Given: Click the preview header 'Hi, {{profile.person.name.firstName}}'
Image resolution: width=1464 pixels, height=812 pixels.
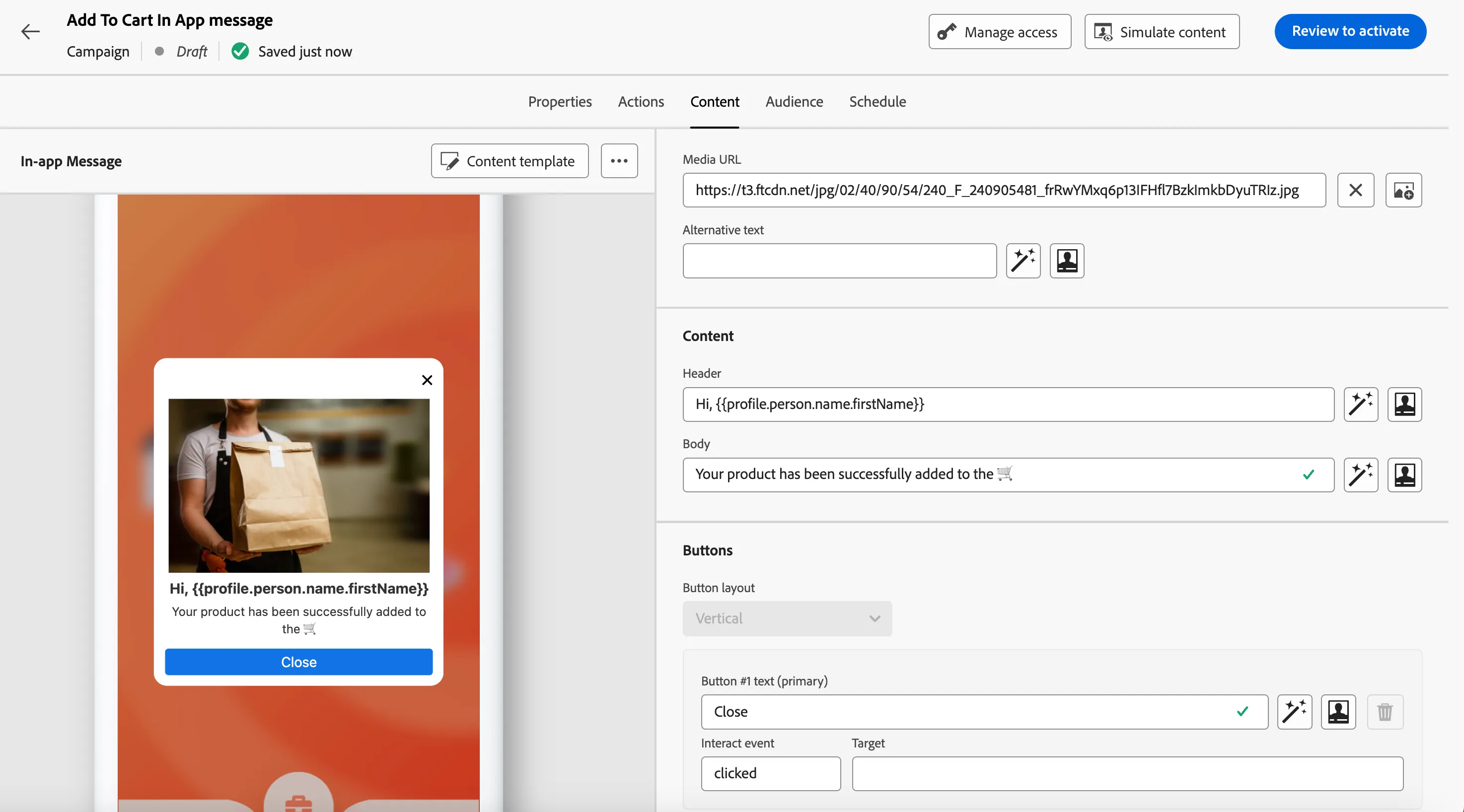Looking at the screenshot, I should point(299,588).
